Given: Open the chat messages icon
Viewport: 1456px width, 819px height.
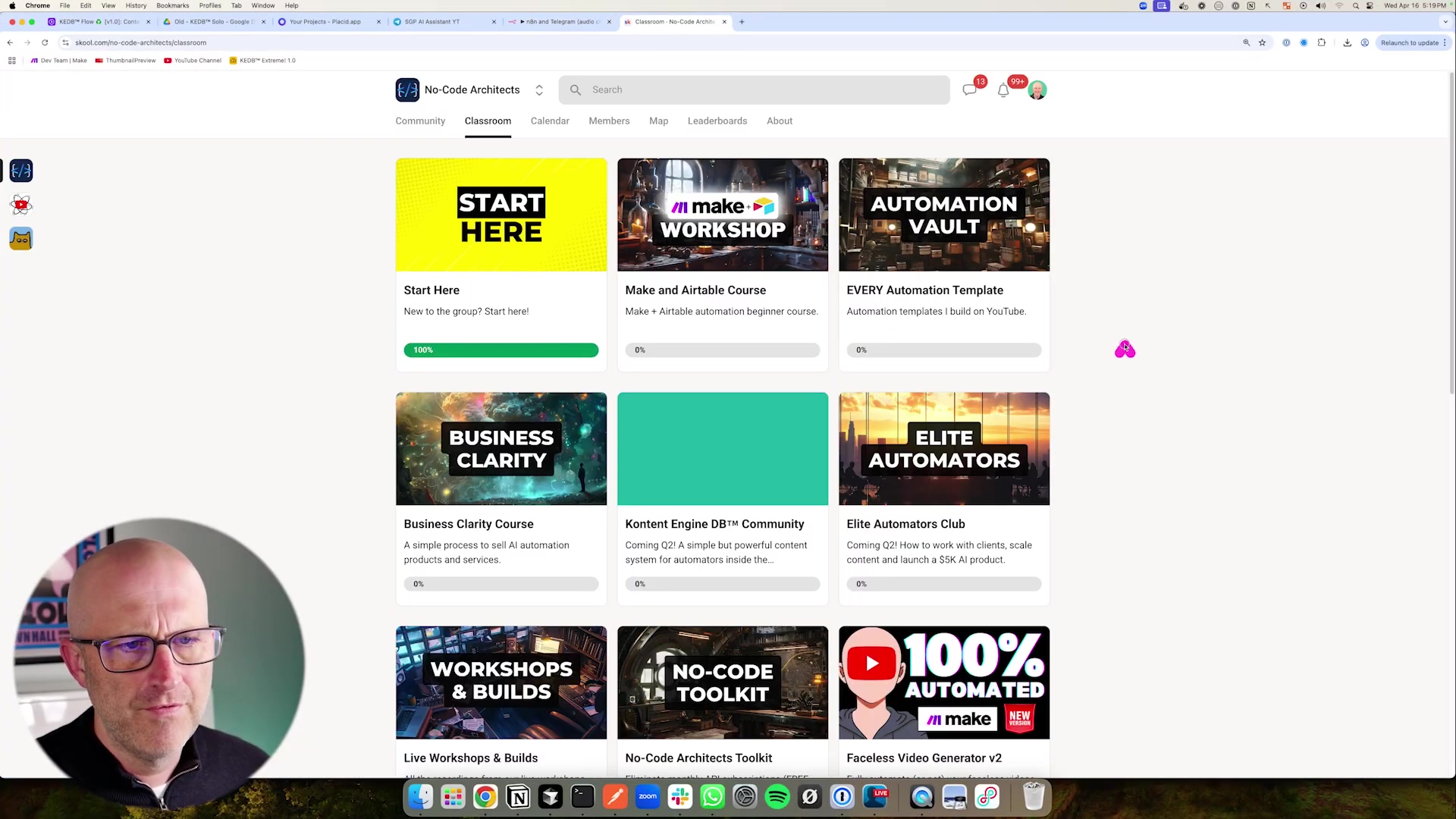Looking at the screenshot, I should coord(969,90).
